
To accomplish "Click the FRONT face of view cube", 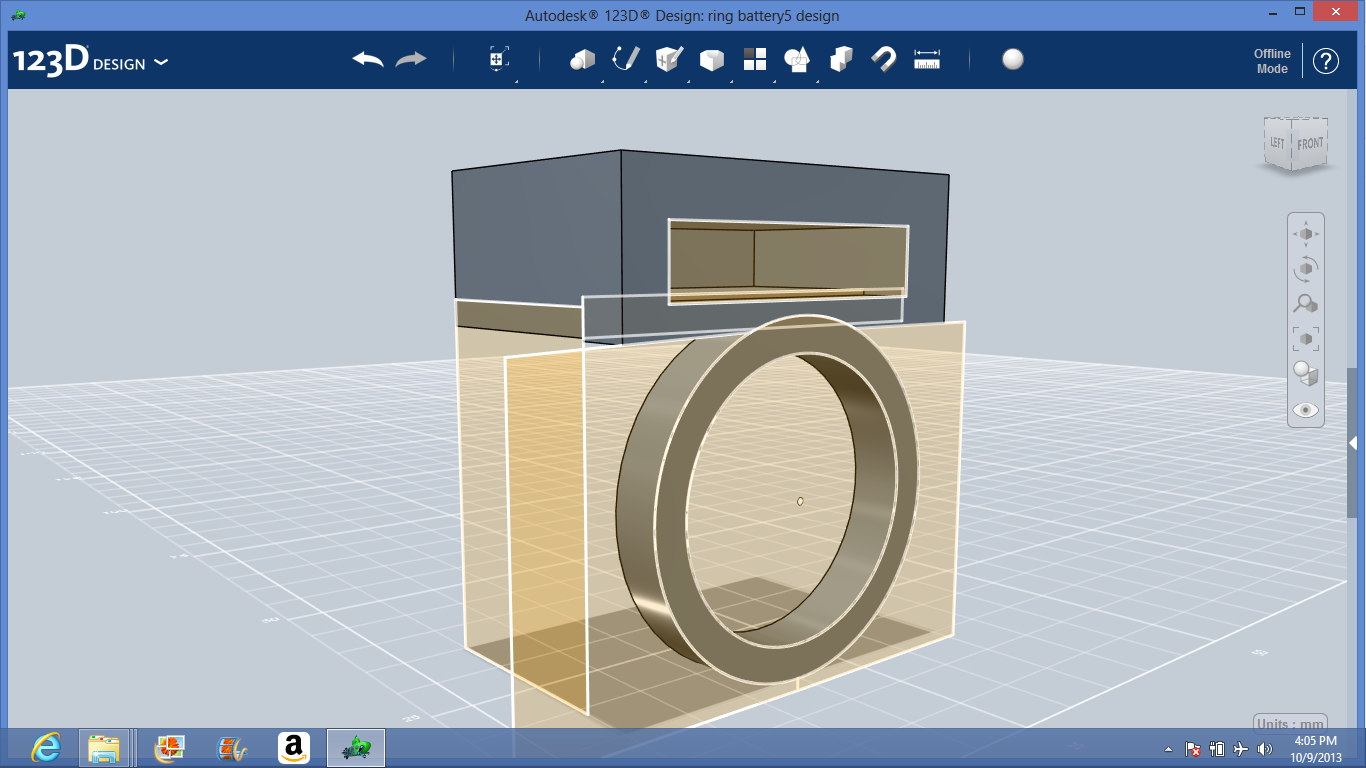I will [x=1310, y=144].
